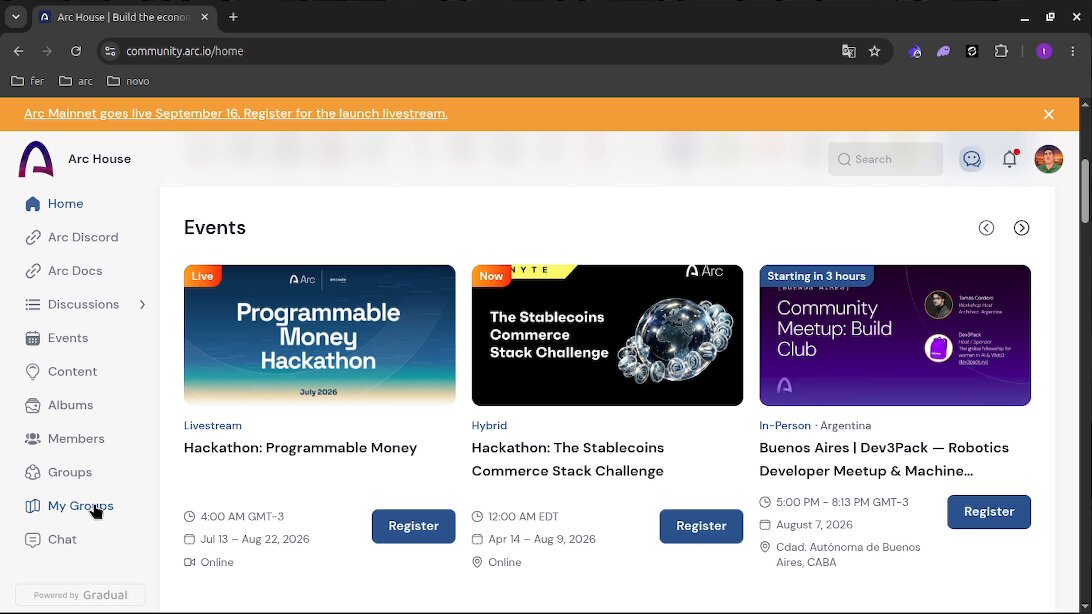Open Albums in the sidebar

(58, 405)
